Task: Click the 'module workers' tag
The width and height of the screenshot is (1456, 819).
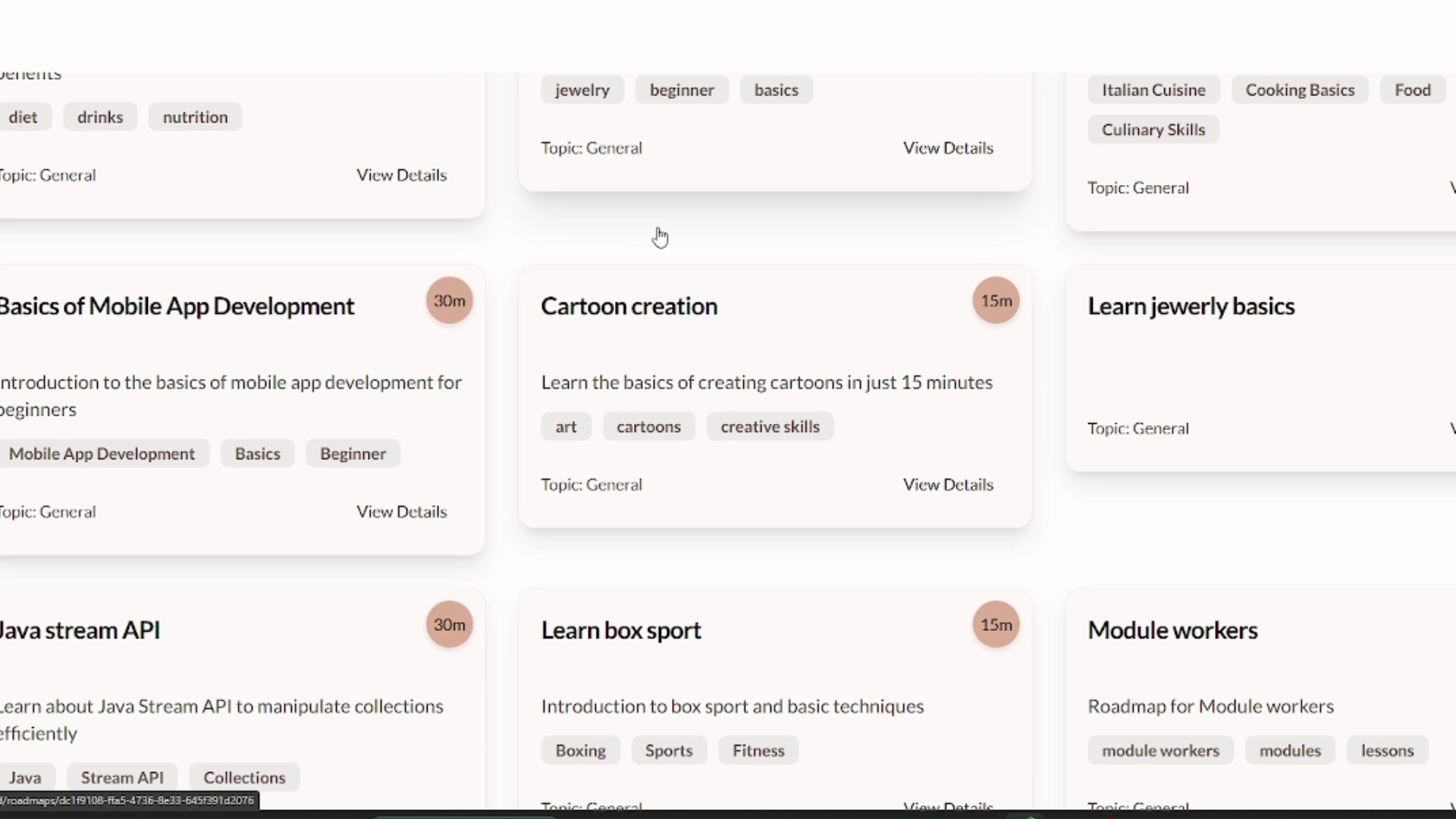Action: 1159,750
